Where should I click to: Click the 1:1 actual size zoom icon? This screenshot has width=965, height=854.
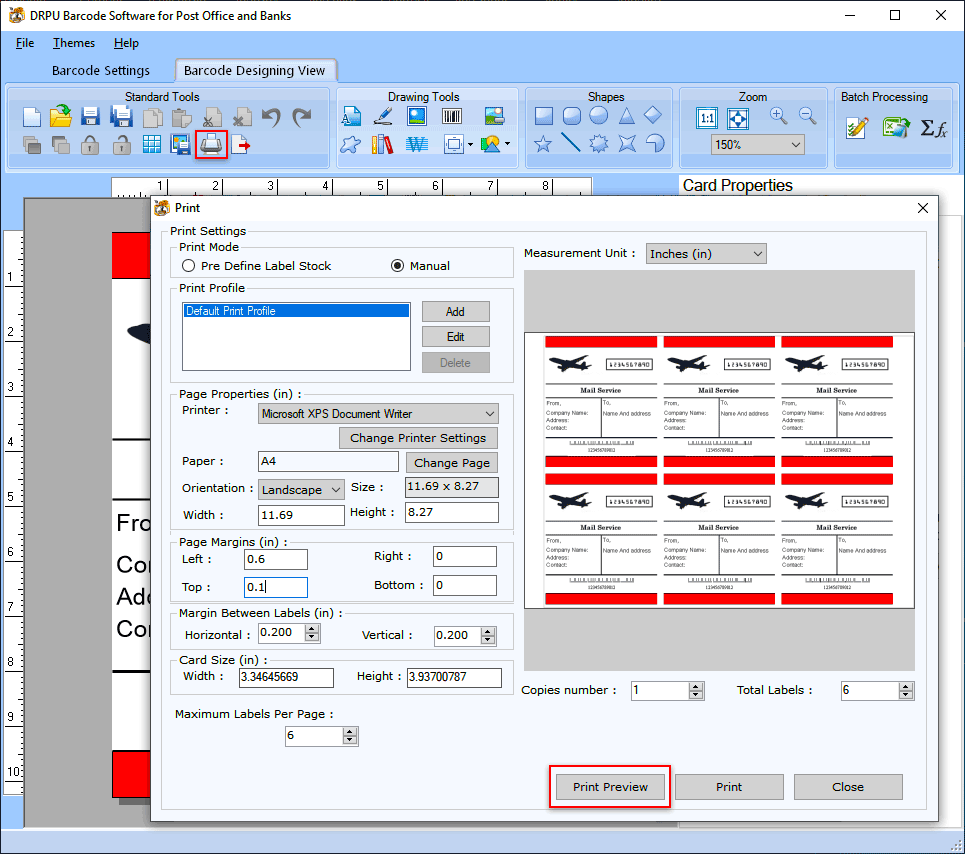pos(707,118)
